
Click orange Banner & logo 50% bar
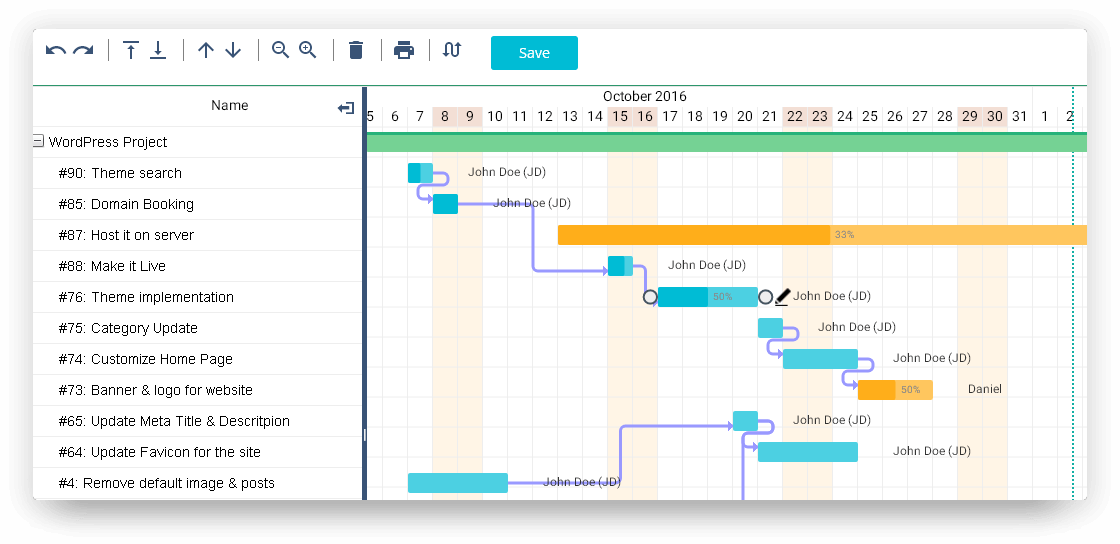[895, 390]
